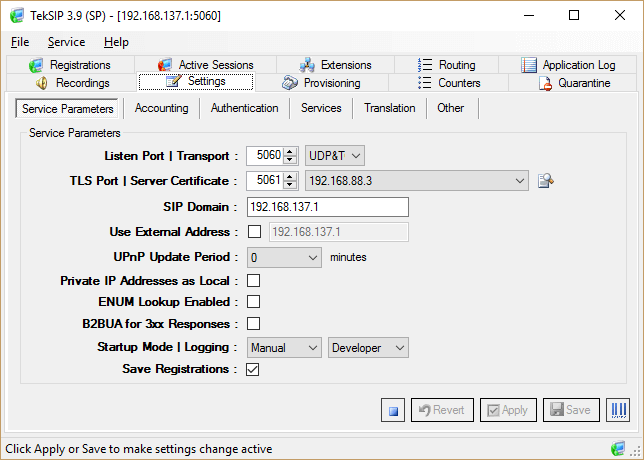Switch to the Services sub-tab
Viewport: 644px width, 460px height.
[x=321, y=108]
